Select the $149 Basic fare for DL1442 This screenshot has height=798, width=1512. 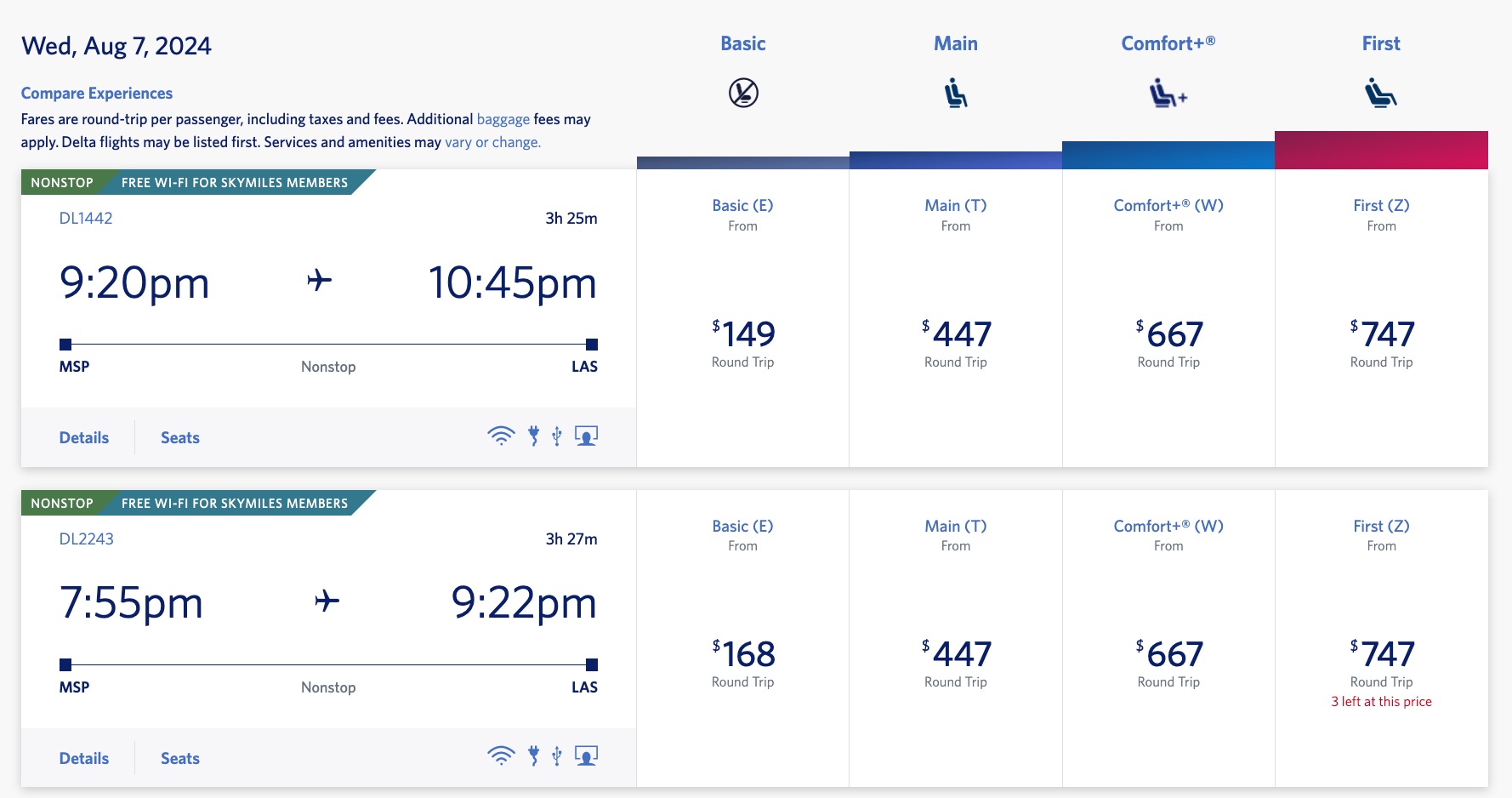click(742, 333)
